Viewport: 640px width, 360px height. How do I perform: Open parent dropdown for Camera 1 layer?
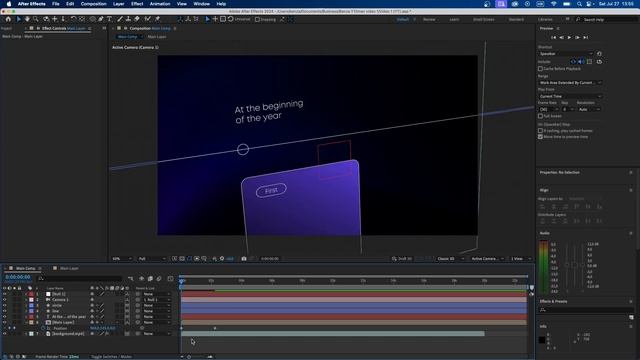(156, 300)
